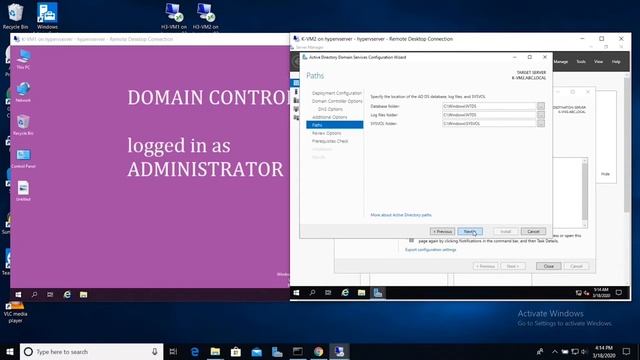Select Paths wizard step
Image resolution: width=640 pixels, height=360 pixels.
(x=335, y=125)
